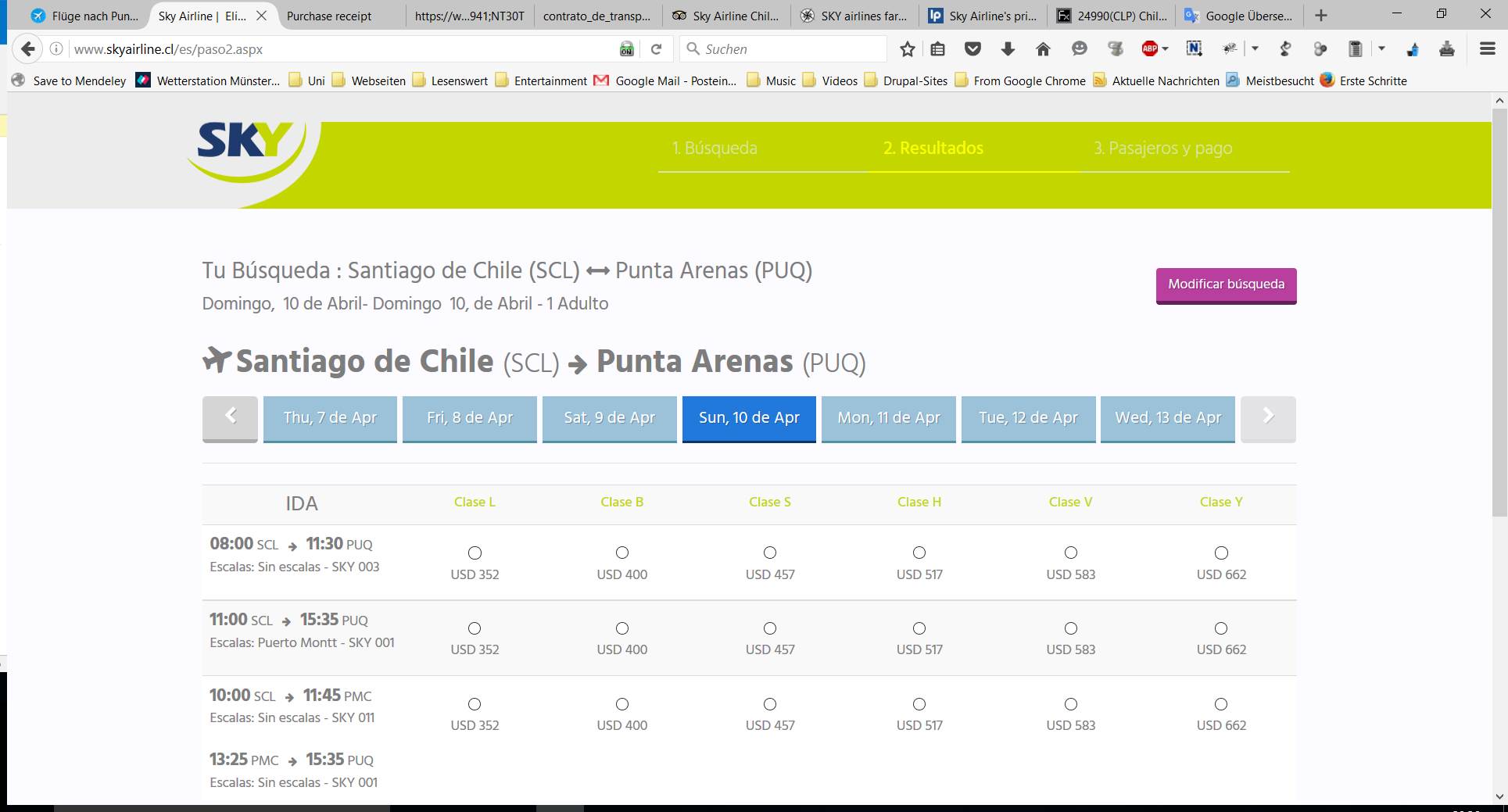The height and width of the screenshot is (812, 1508).
Task: Open the smiley chat icon in toolbar
Action: coord(1080,49)
